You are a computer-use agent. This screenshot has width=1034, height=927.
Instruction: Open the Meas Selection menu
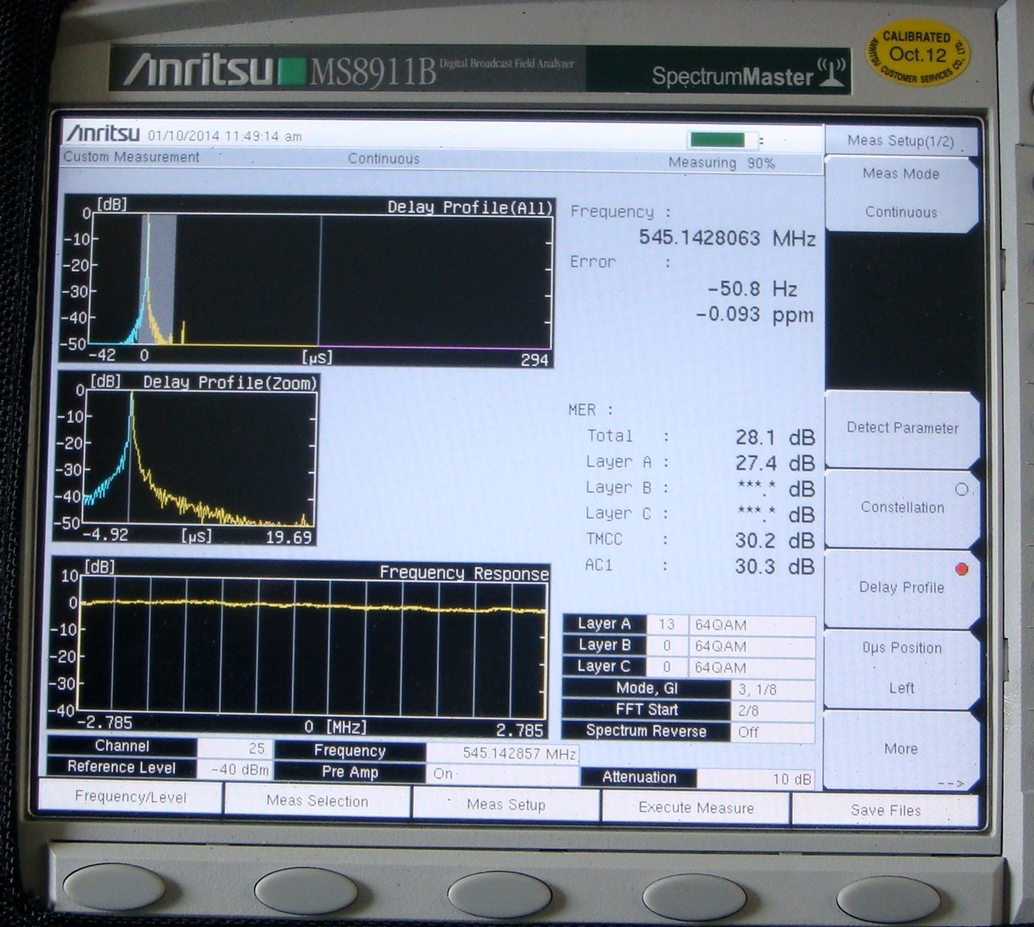point(317,800)
